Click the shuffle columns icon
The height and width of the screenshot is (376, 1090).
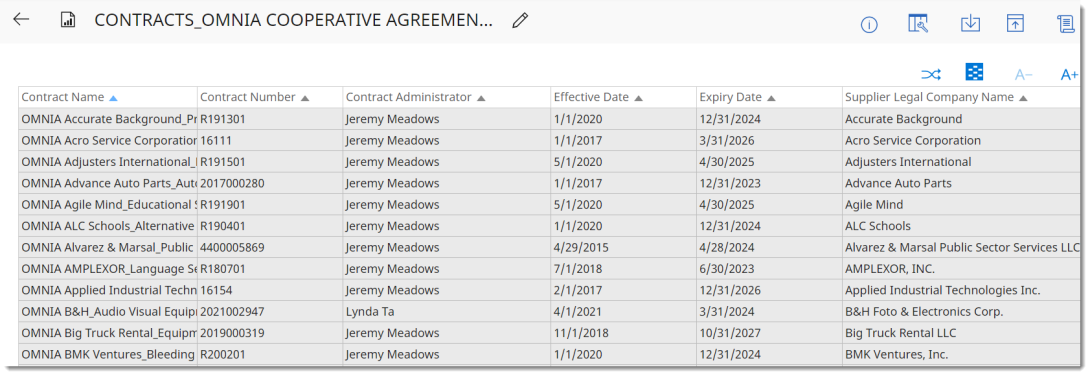931,74
